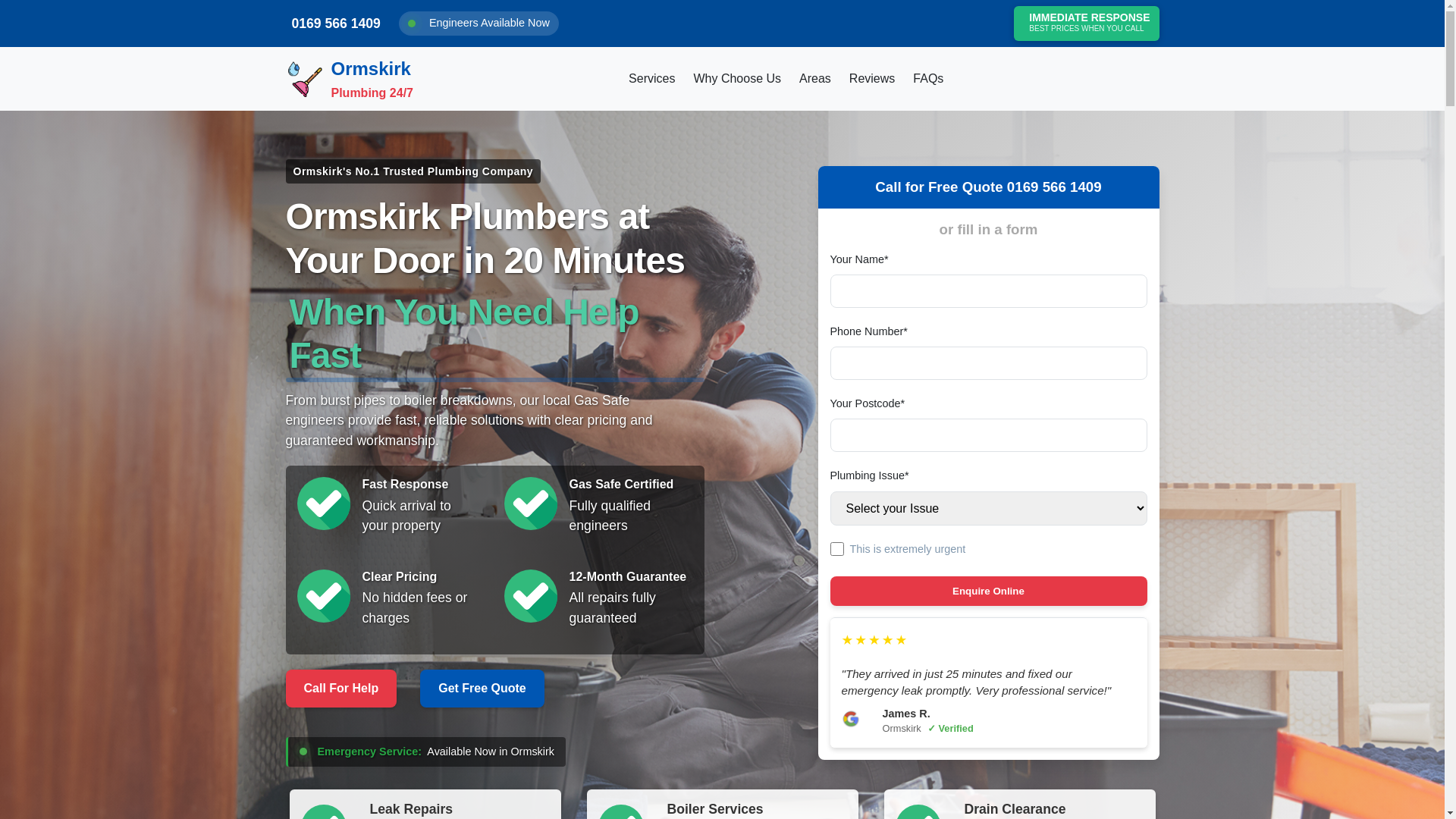1456x819 pixels.
Task: Click 'Ormskirk's No.1 Trusted Plumbing Company' badge
Action: point(413,171)
